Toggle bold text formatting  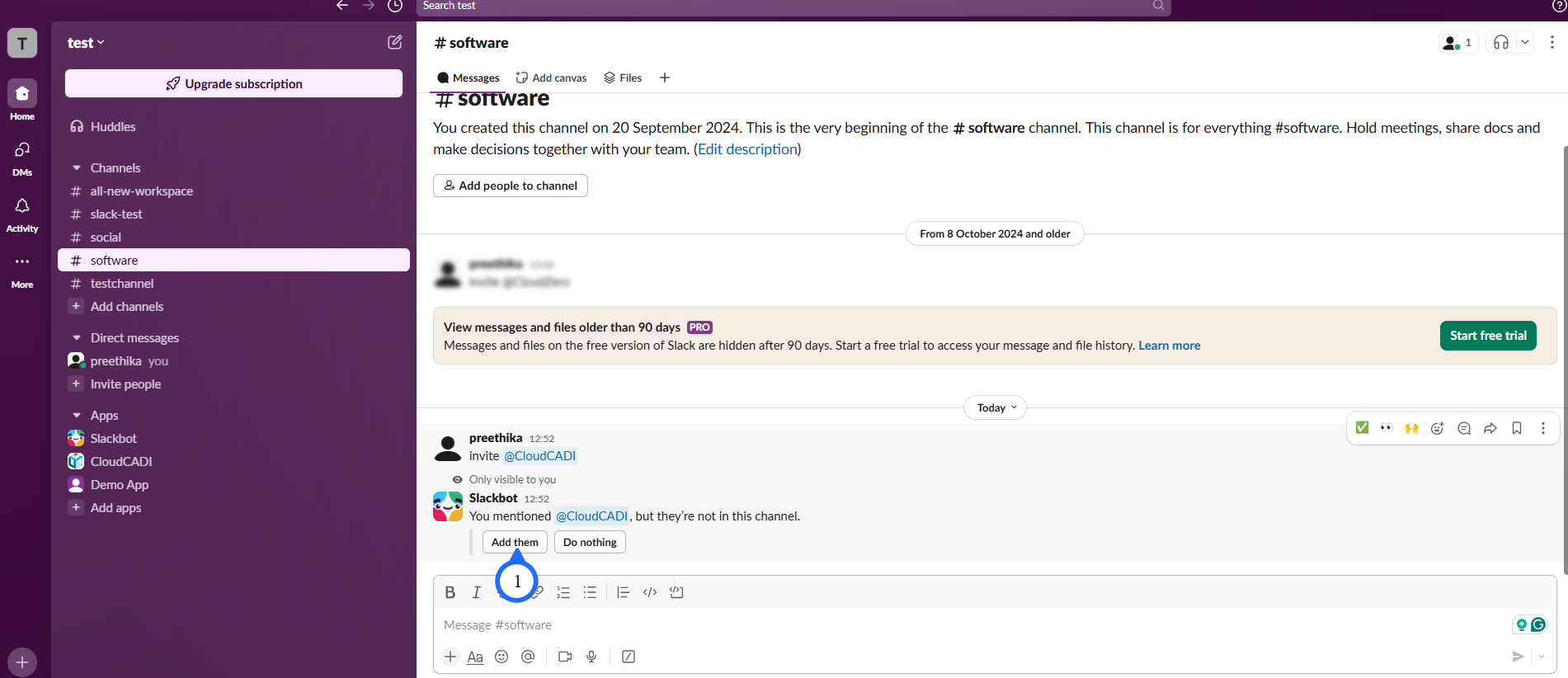tap(450, 592)
